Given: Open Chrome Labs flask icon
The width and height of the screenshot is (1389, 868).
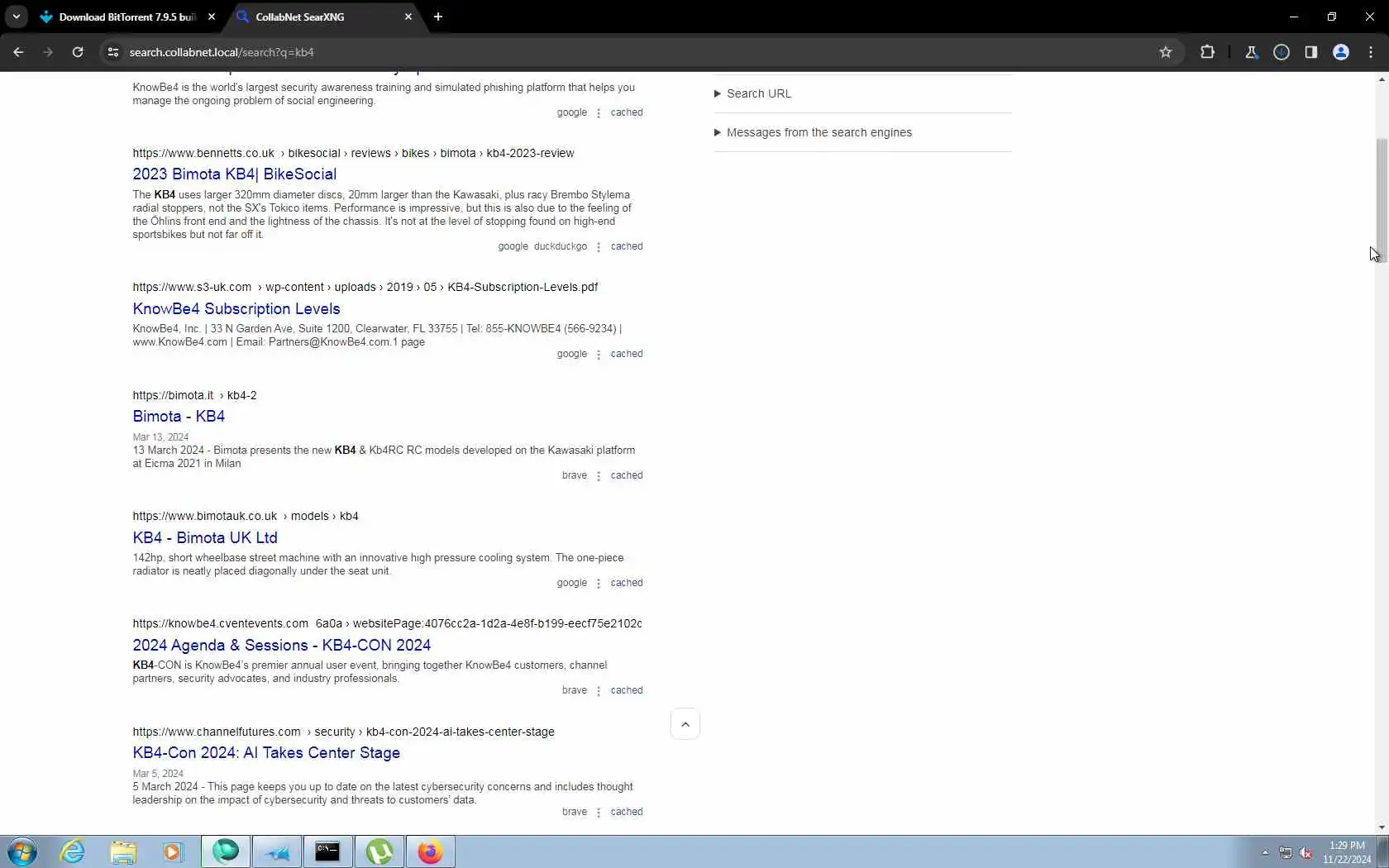Looking at the screenshot, I should tap(1252, 52).
